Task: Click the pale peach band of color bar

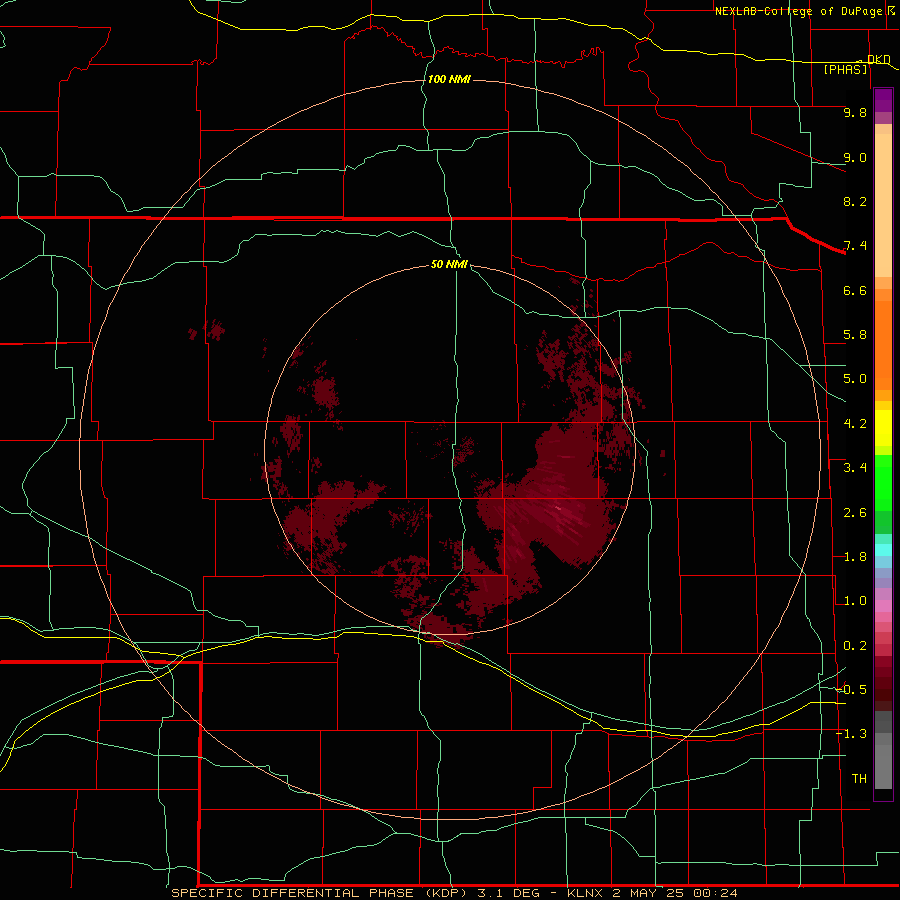Action: (x=883, y=205)
